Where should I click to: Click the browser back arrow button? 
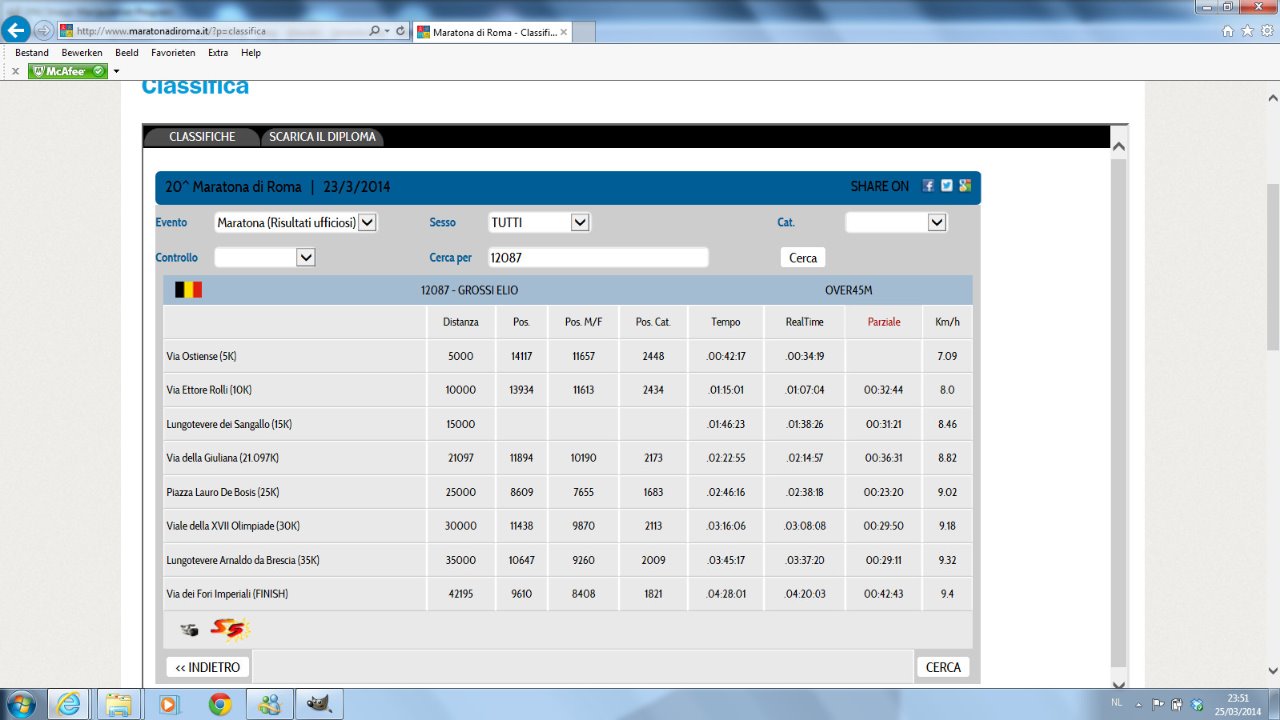pyautogui.click(x=16, y=31)
